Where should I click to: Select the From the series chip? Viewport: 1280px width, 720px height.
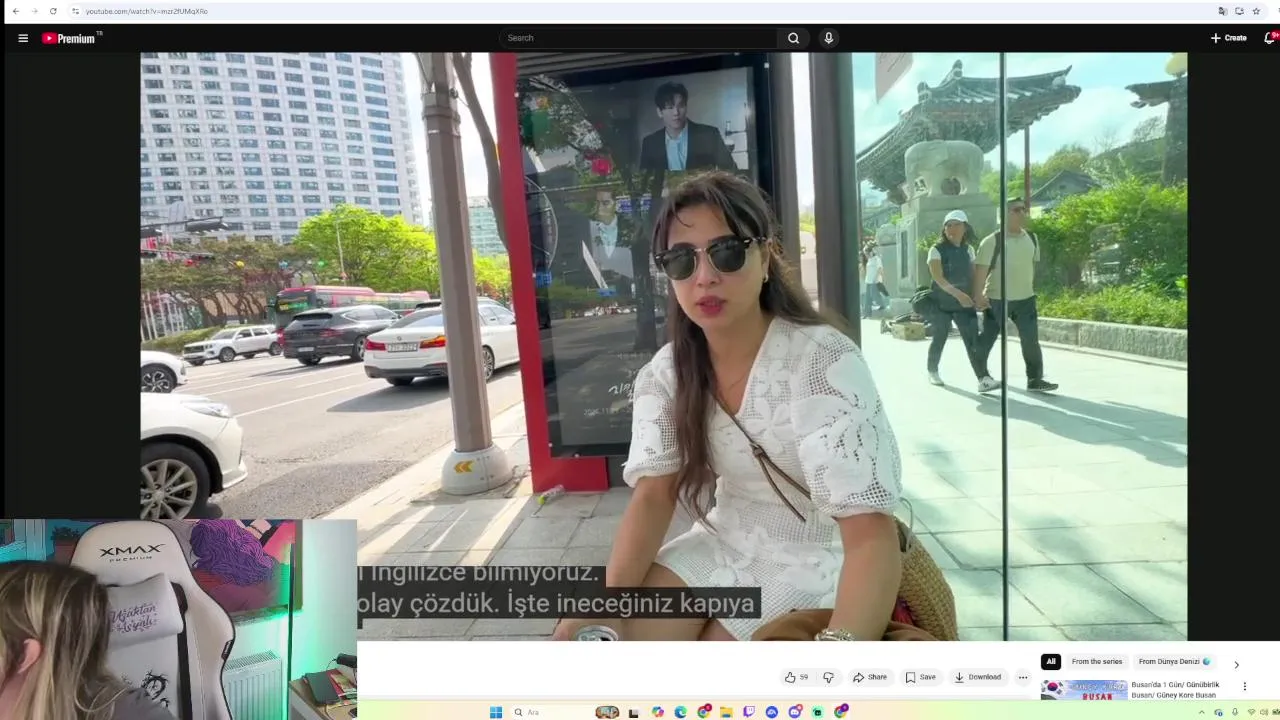[x=1097, y=661]
